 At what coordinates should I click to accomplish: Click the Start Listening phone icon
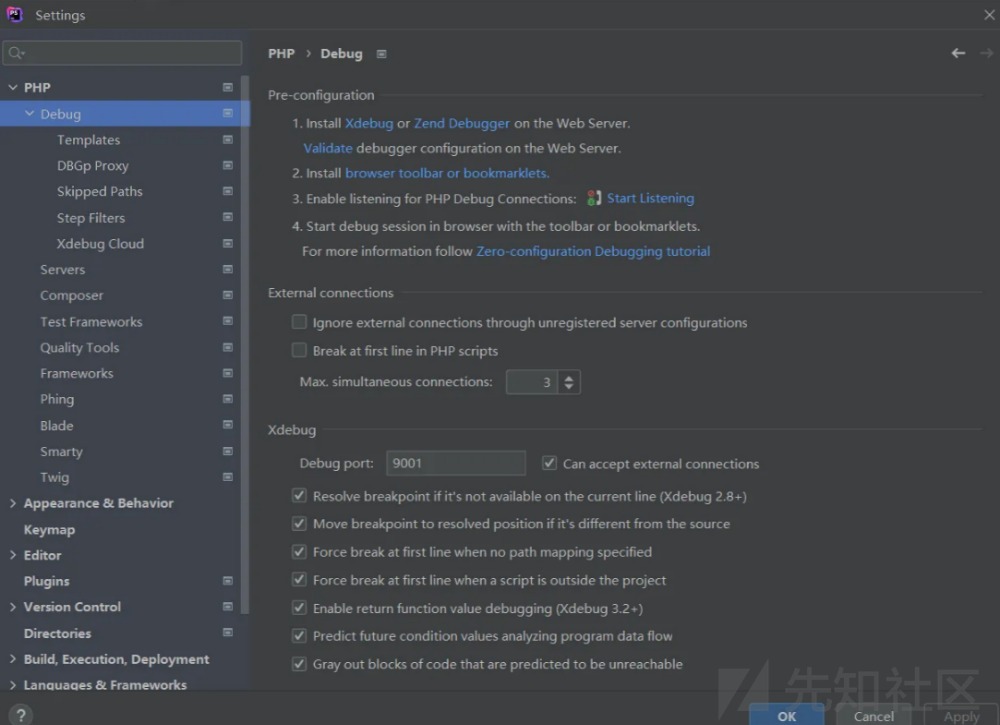click(594, 198)
